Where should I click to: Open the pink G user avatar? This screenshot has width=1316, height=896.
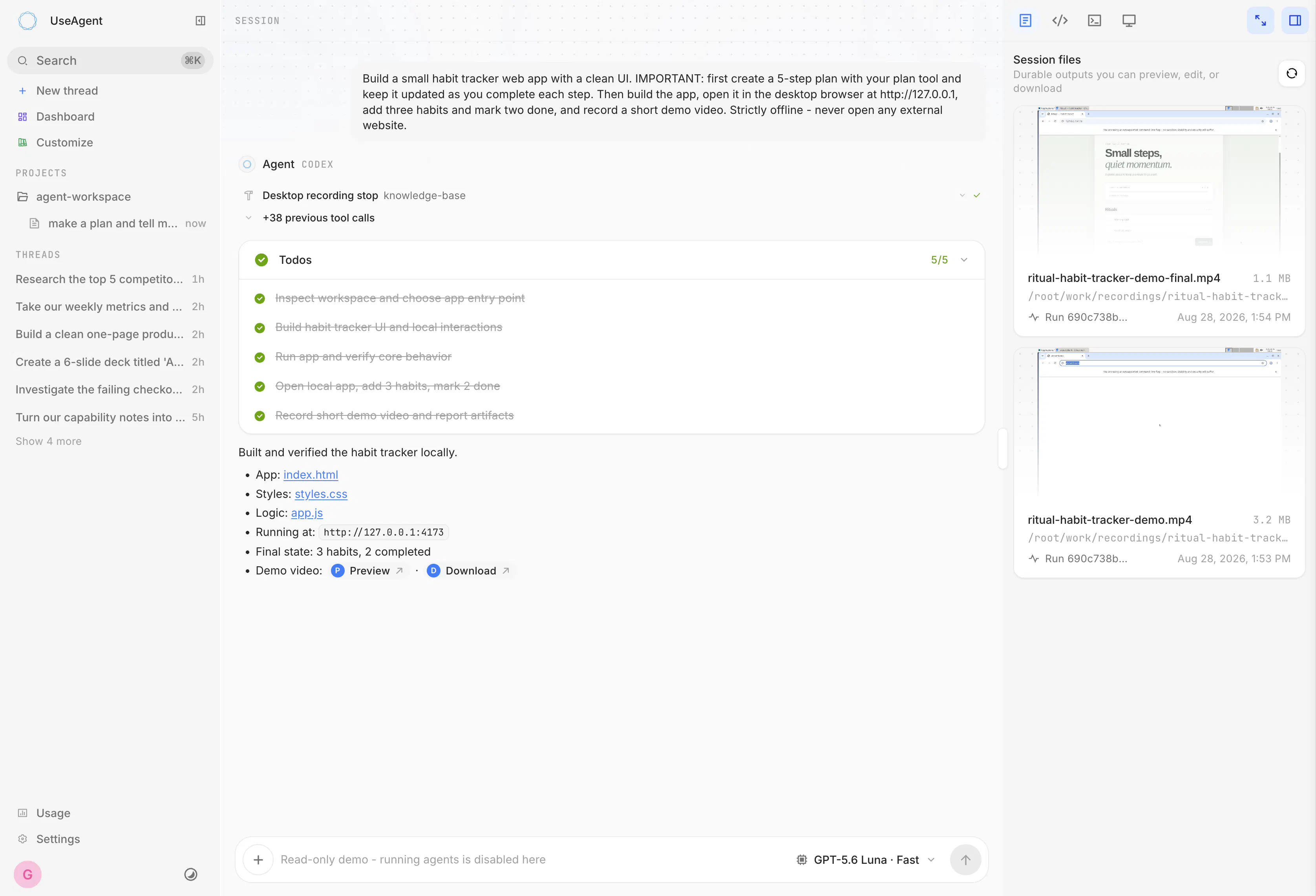click(28, 874)
